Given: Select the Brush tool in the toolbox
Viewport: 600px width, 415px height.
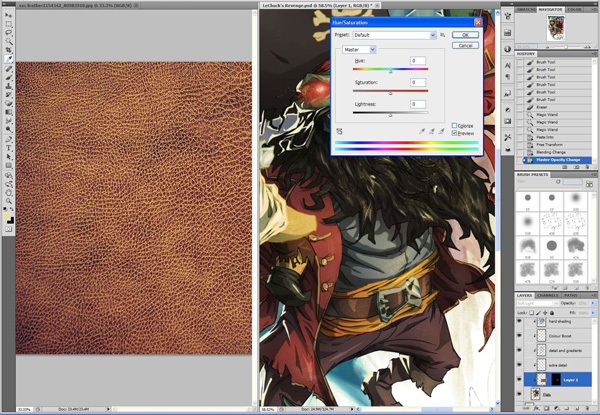Looking at the screenshot, I should coord(8,78).
